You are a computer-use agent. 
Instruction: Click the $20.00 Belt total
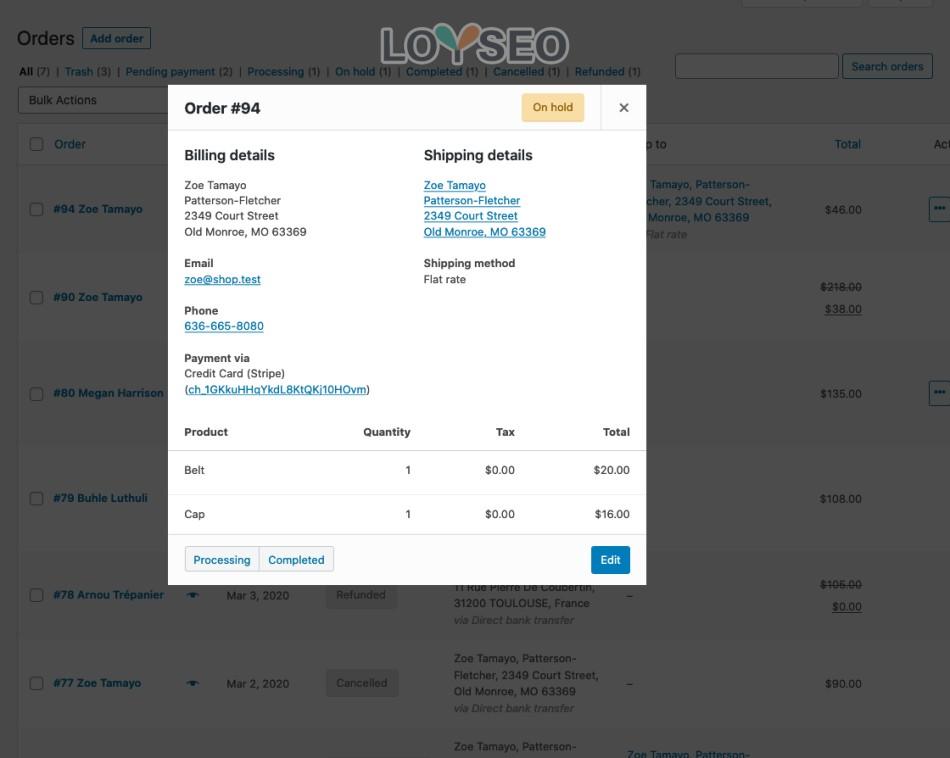tap(611, 470)
